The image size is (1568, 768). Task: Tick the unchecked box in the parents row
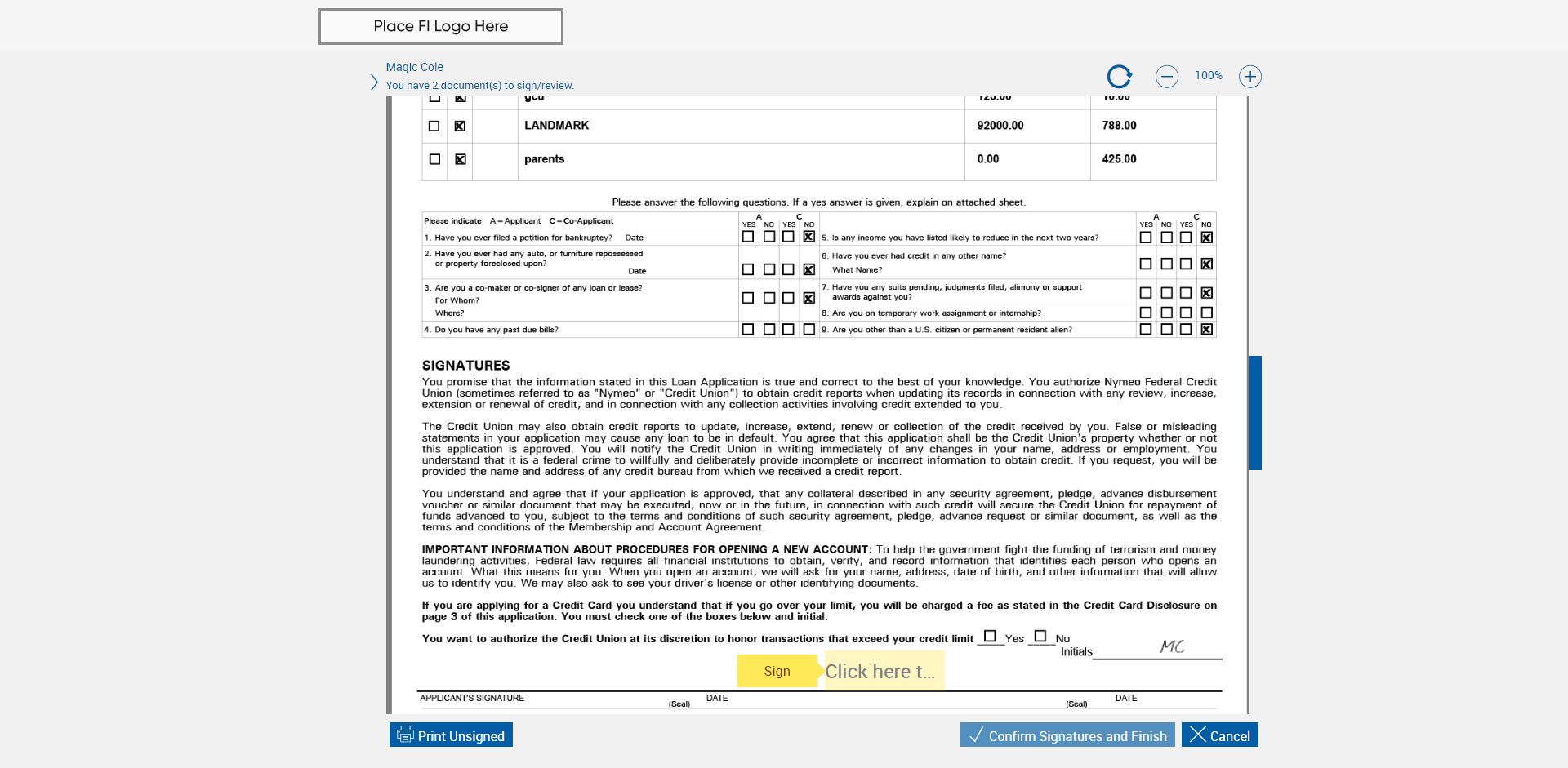tap(434, 159)
